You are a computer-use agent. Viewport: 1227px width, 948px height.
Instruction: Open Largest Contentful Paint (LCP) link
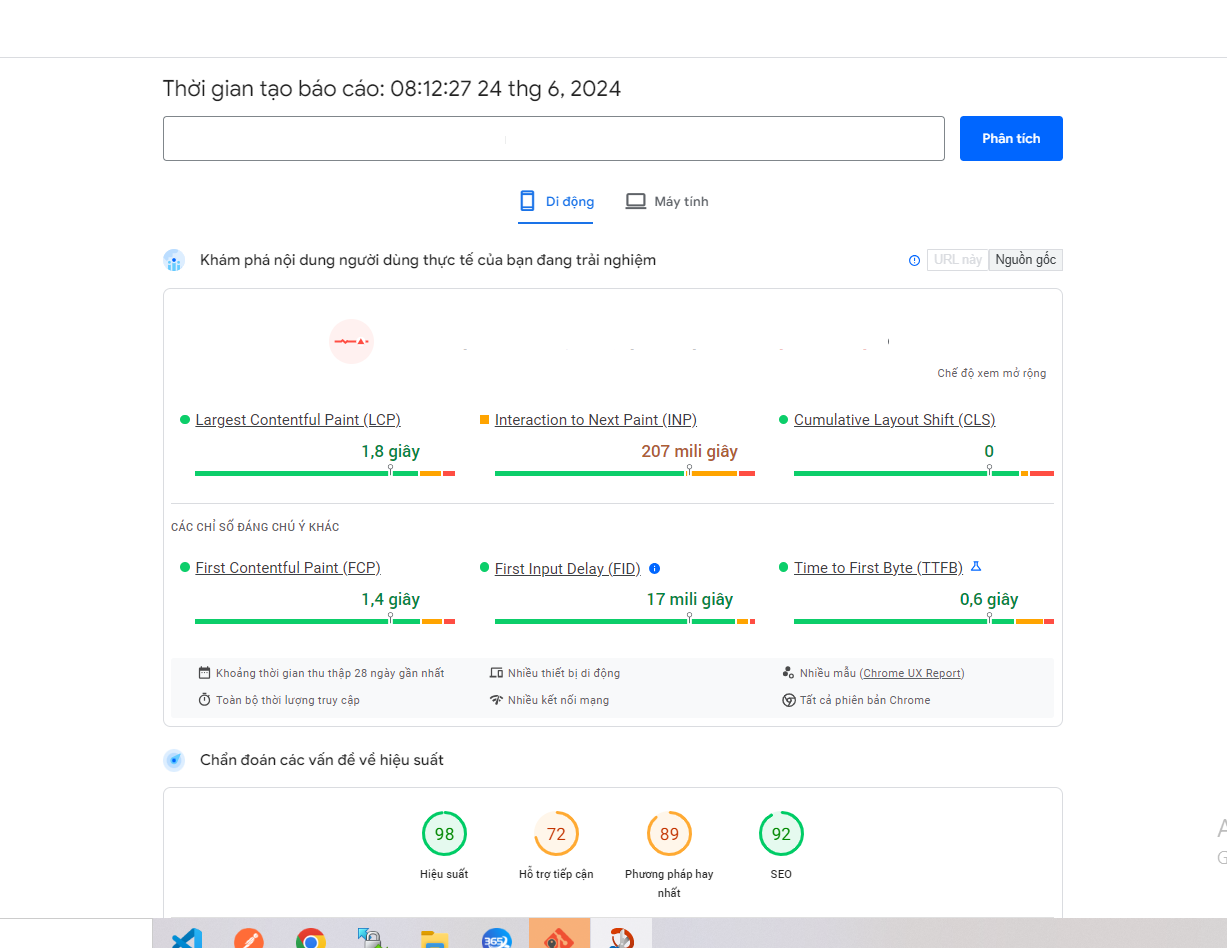(x=298, y=420)
